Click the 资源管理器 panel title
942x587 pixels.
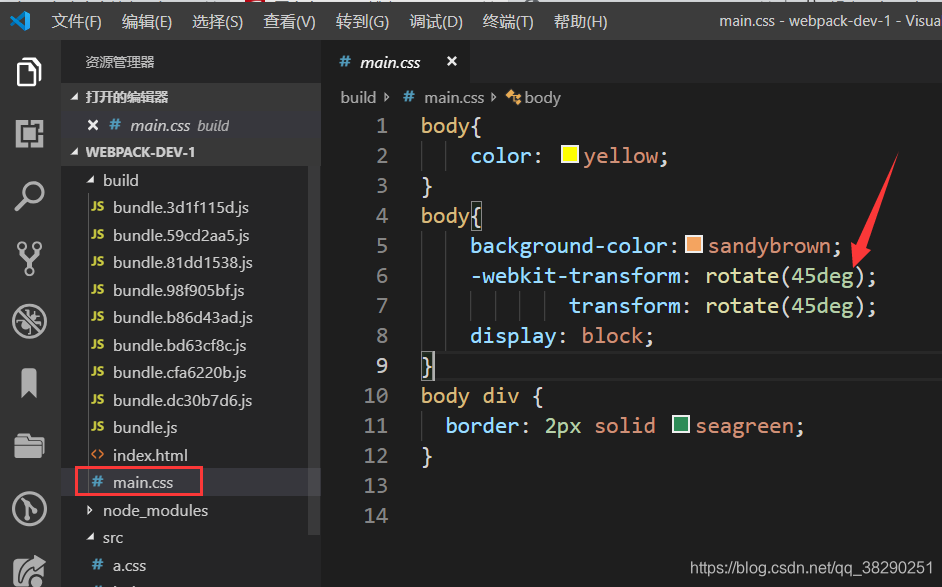[x=120, y=62]
